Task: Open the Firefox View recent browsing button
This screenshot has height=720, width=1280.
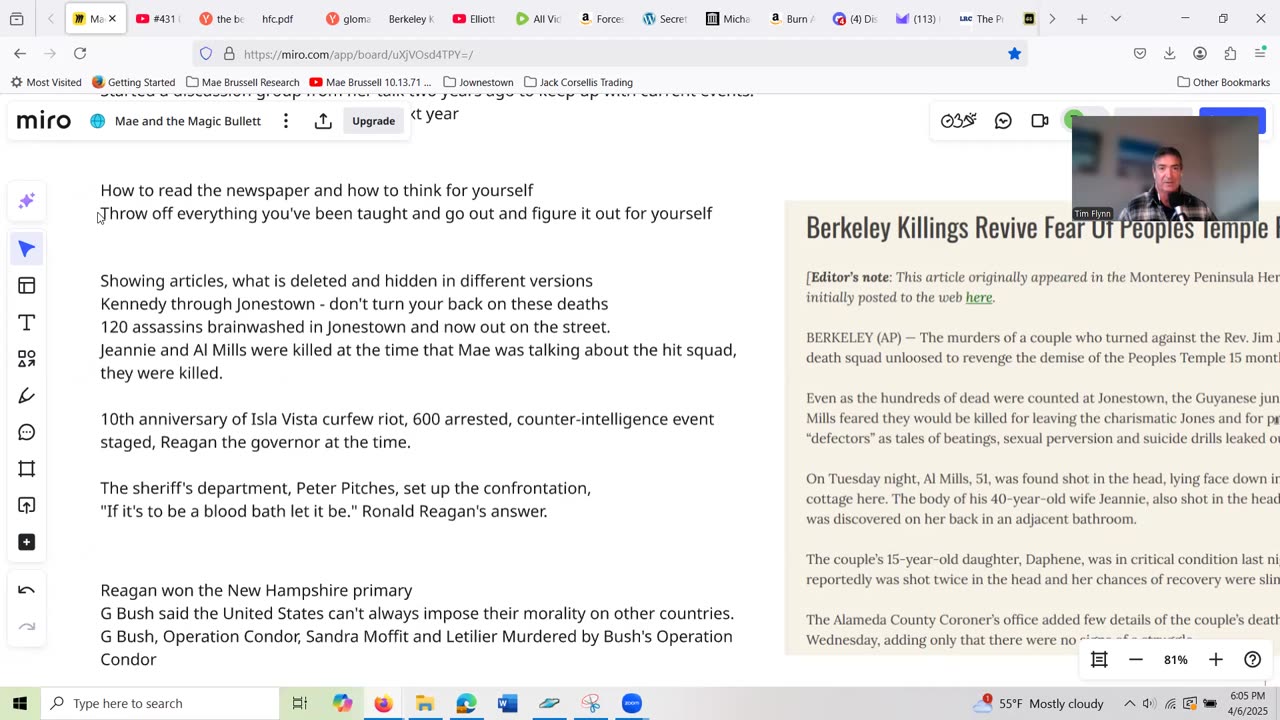Action: click(x=17, y=19)
